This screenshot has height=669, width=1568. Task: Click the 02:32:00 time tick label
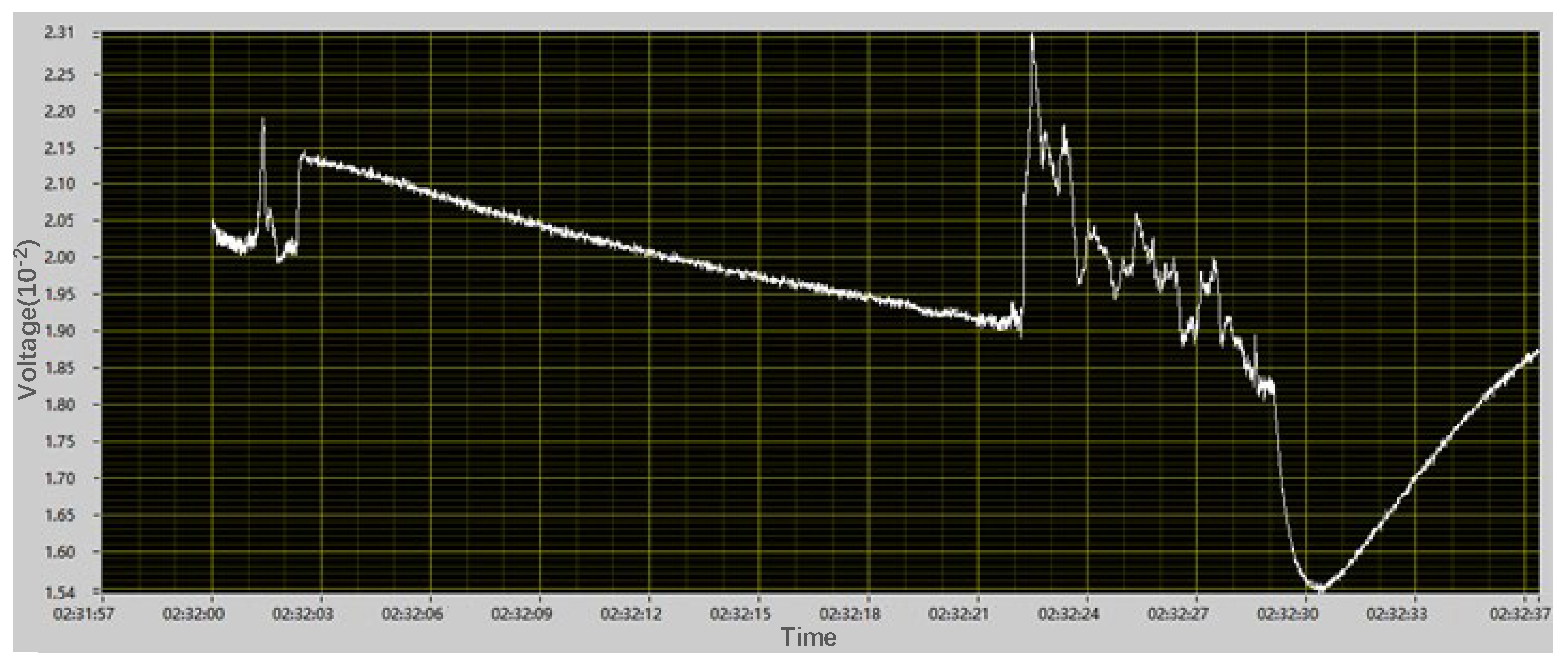(194, 614)
